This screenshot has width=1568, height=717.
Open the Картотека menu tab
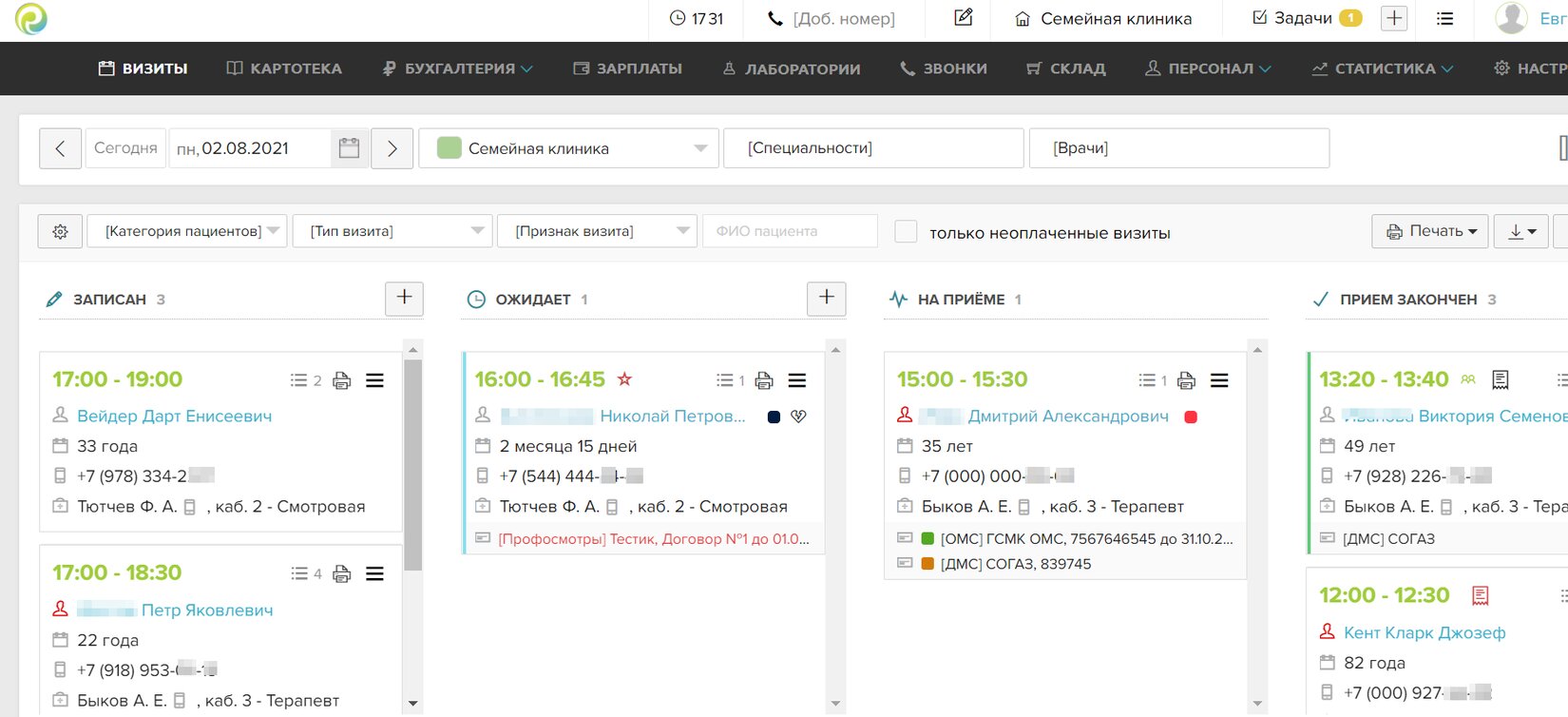[x=284, y=68]
